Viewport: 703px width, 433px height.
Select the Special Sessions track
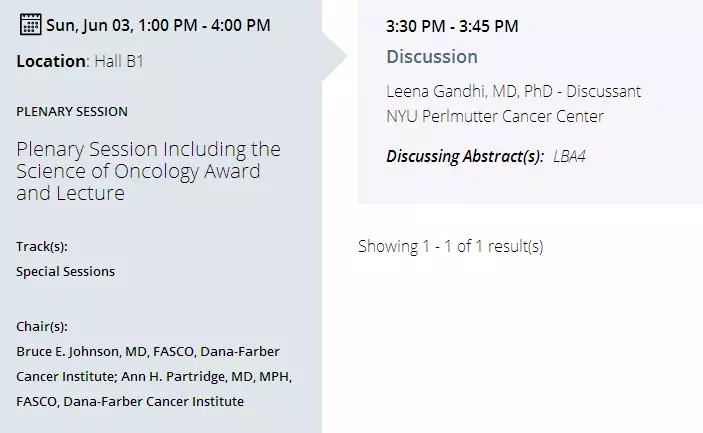coord(65,272)
